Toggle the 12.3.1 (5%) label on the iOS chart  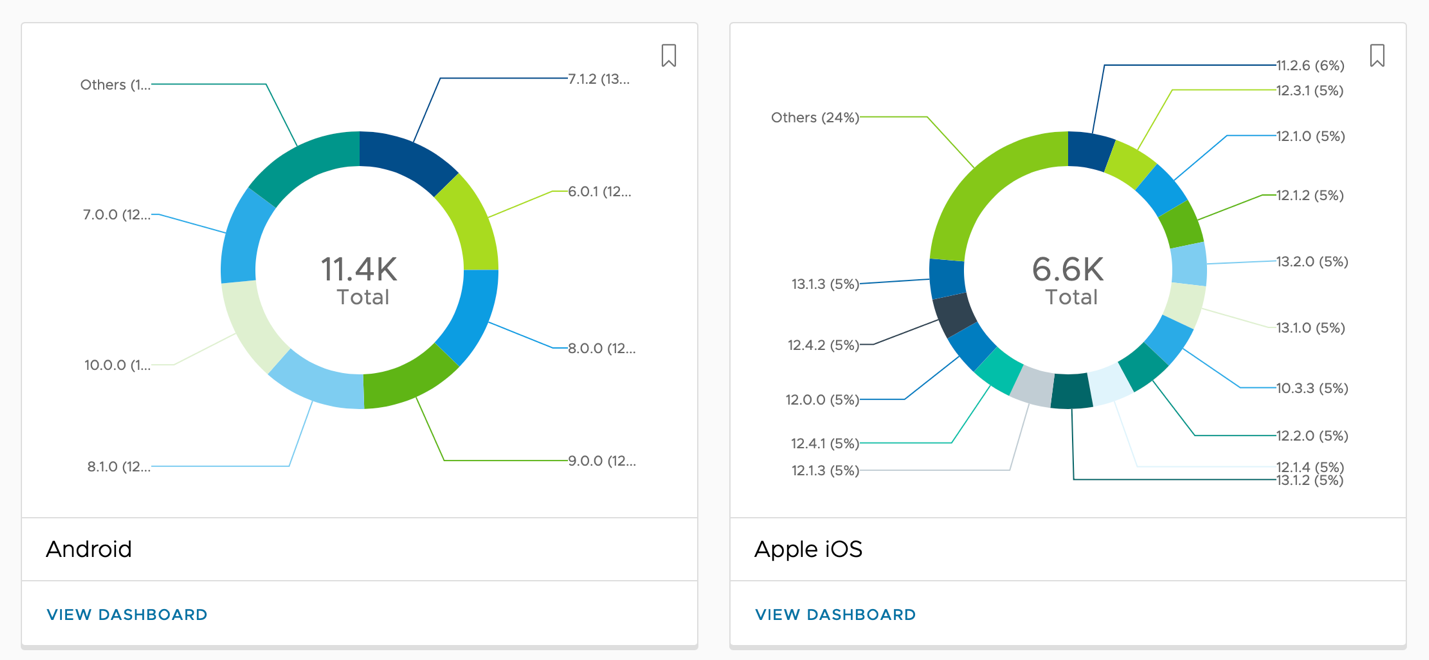(1308, 90)
